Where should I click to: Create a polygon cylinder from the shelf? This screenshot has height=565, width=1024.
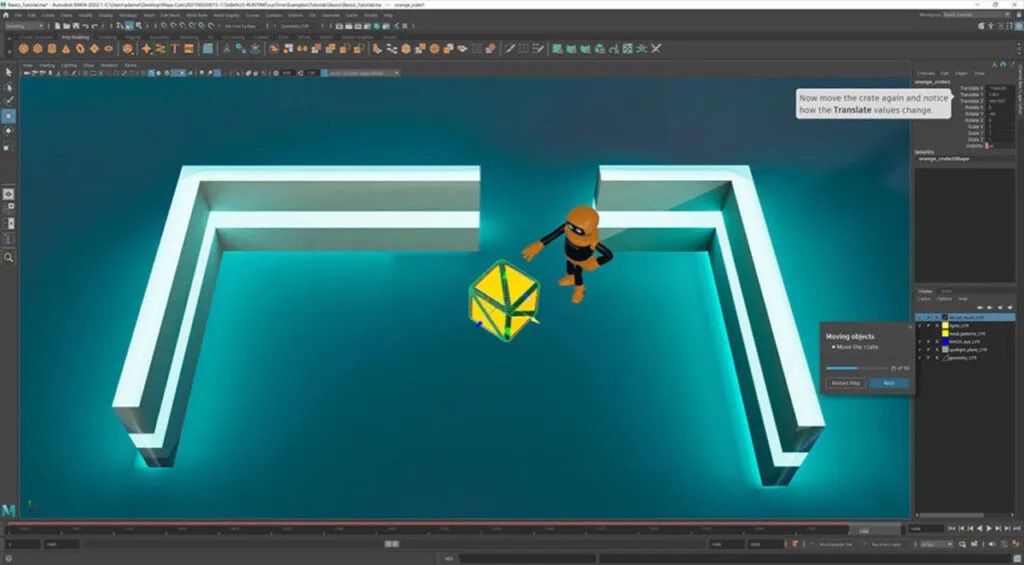click(x=52, y=48)
